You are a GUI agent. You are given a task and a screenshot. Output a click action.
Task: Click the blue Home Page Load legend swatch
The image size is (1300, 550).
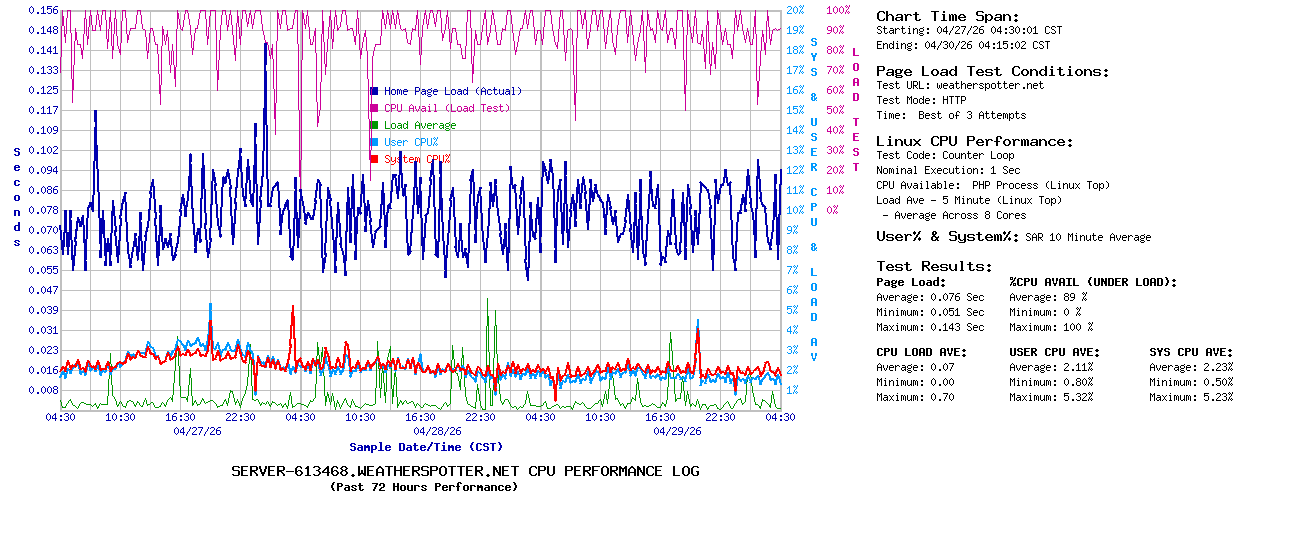(374, 91)
